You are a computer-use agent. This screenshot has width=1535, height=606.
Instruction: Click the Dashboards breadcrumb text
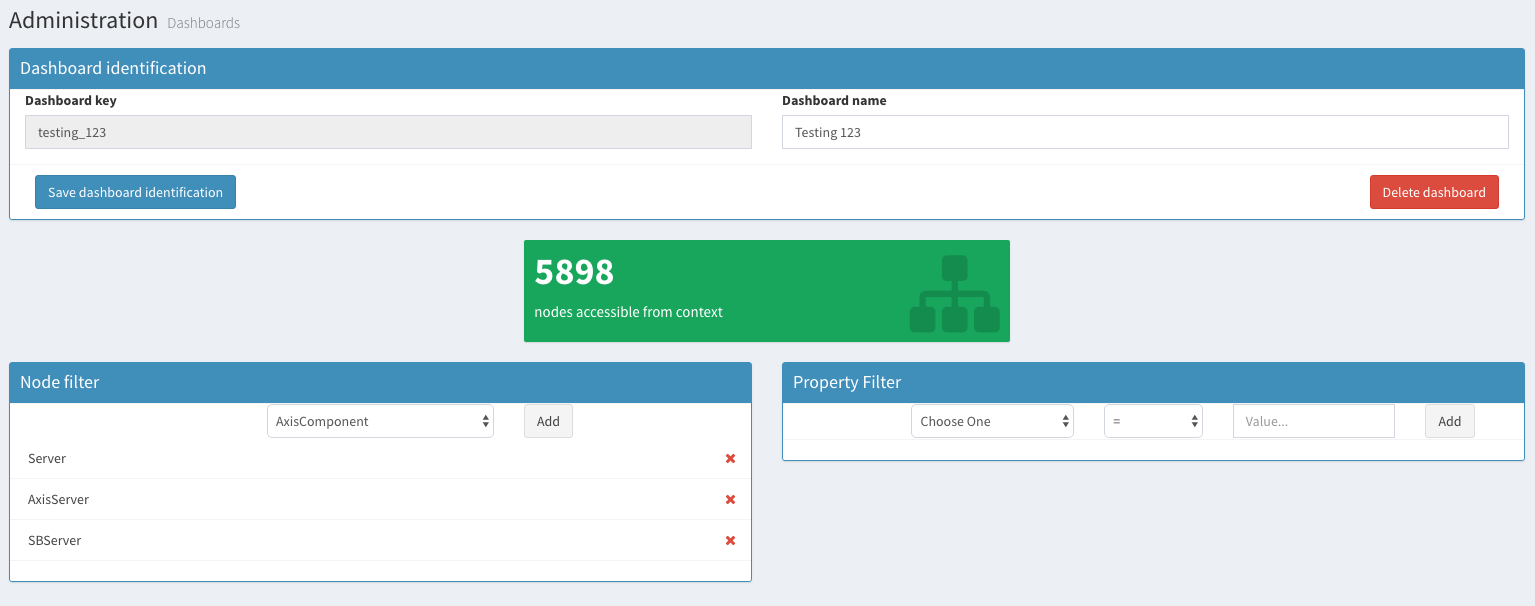[x=204, y=23]
